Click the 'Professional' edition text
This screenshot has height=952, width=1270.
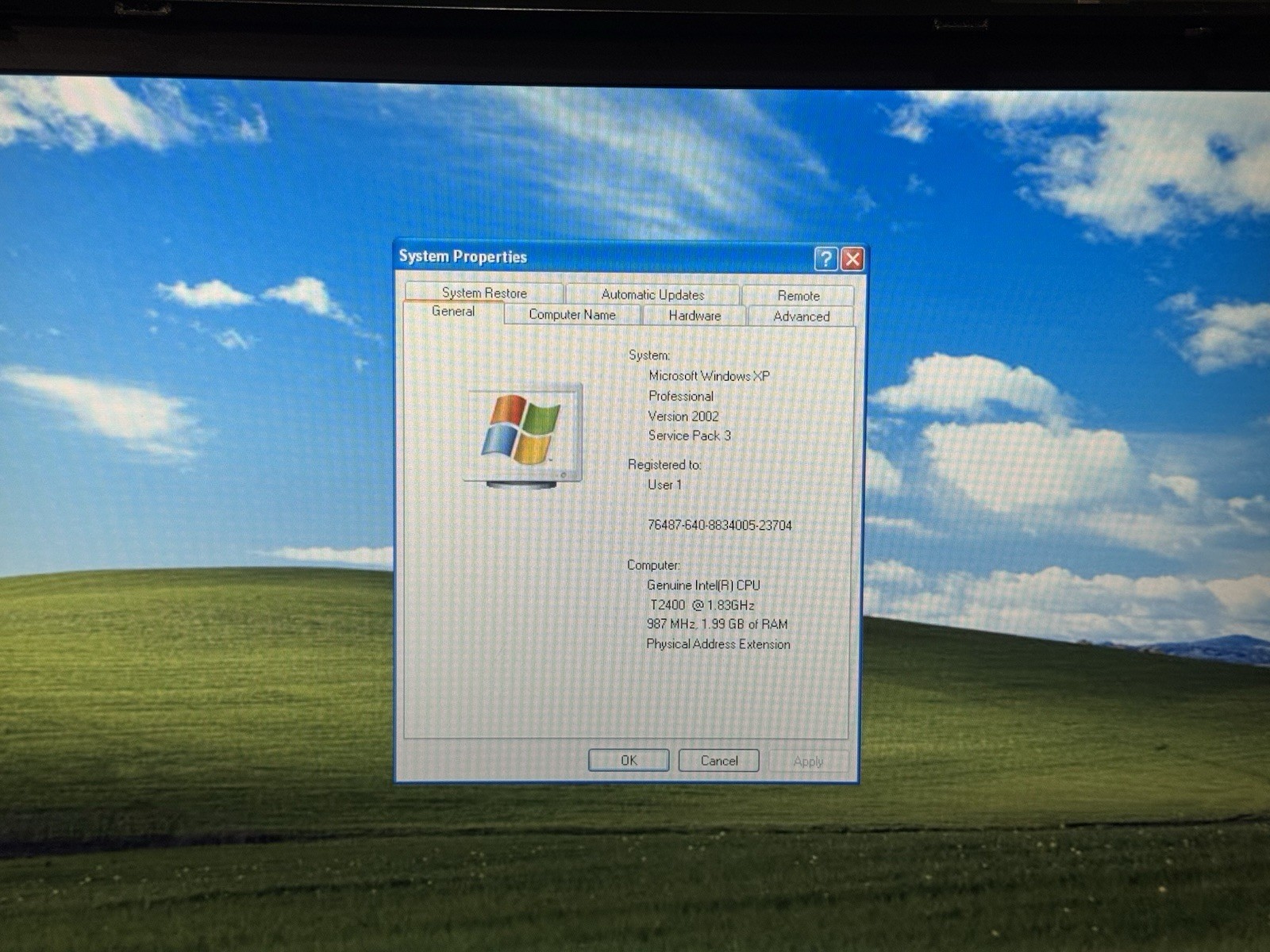[680, 396]
